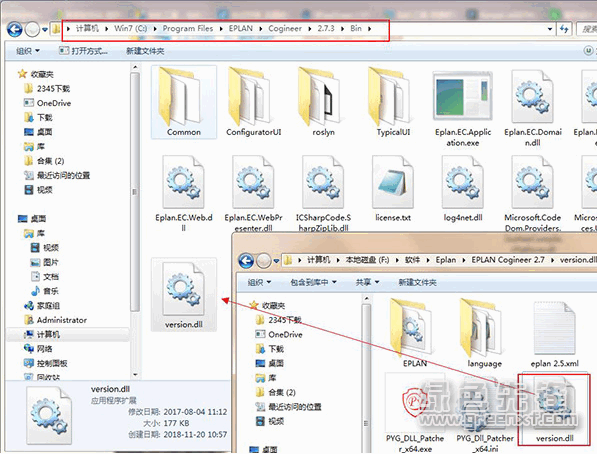Viewport: 597px width, 454px height.
Task: Select 家庭组 in Bin sidebar
Action: pyautogui.click(x=42, y=306)
